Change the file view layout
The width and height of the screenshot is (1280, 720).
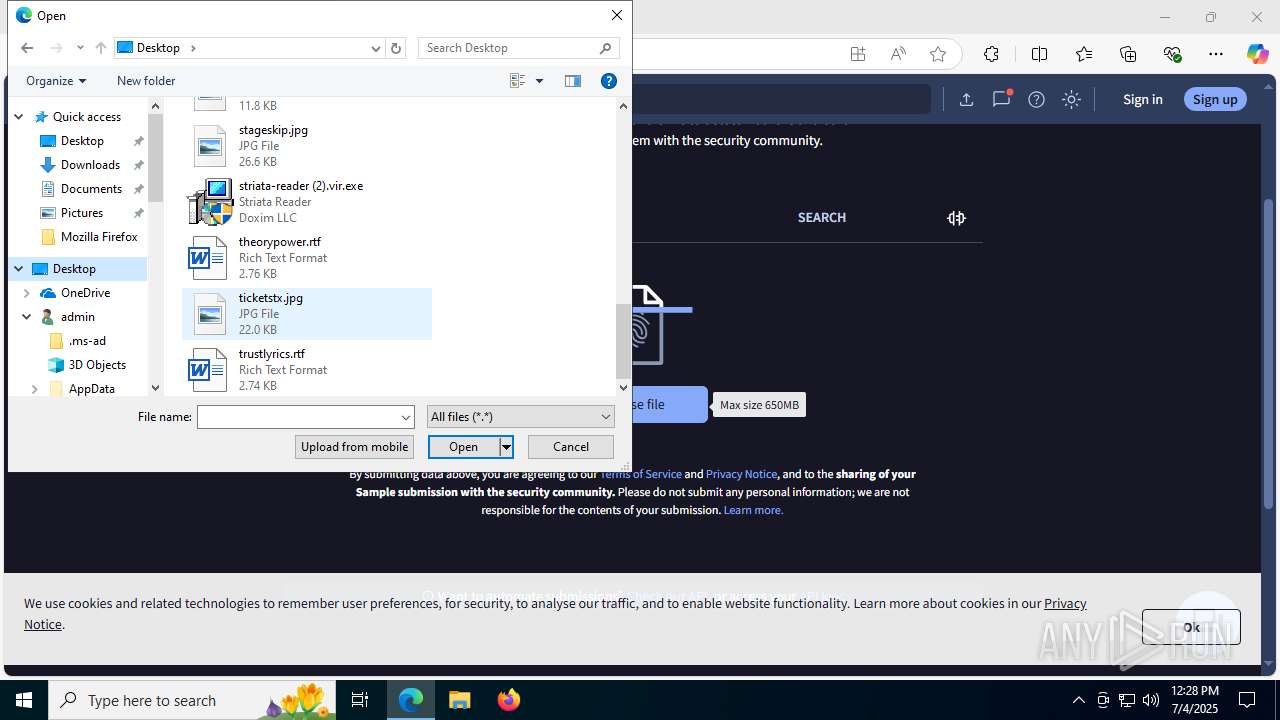(517, 81)
